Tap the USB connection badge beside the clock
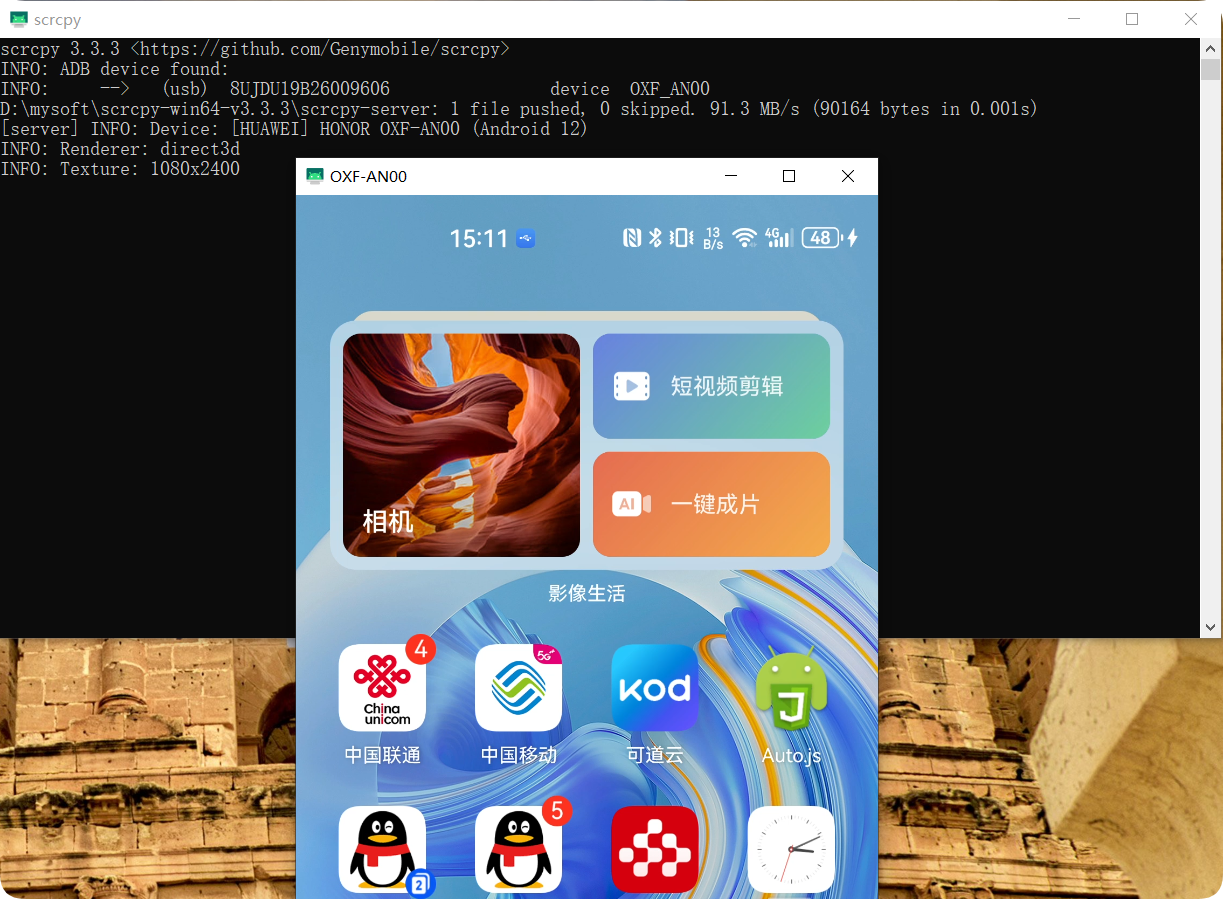This screenshot has height=899, width=1223. coord(524,238)
